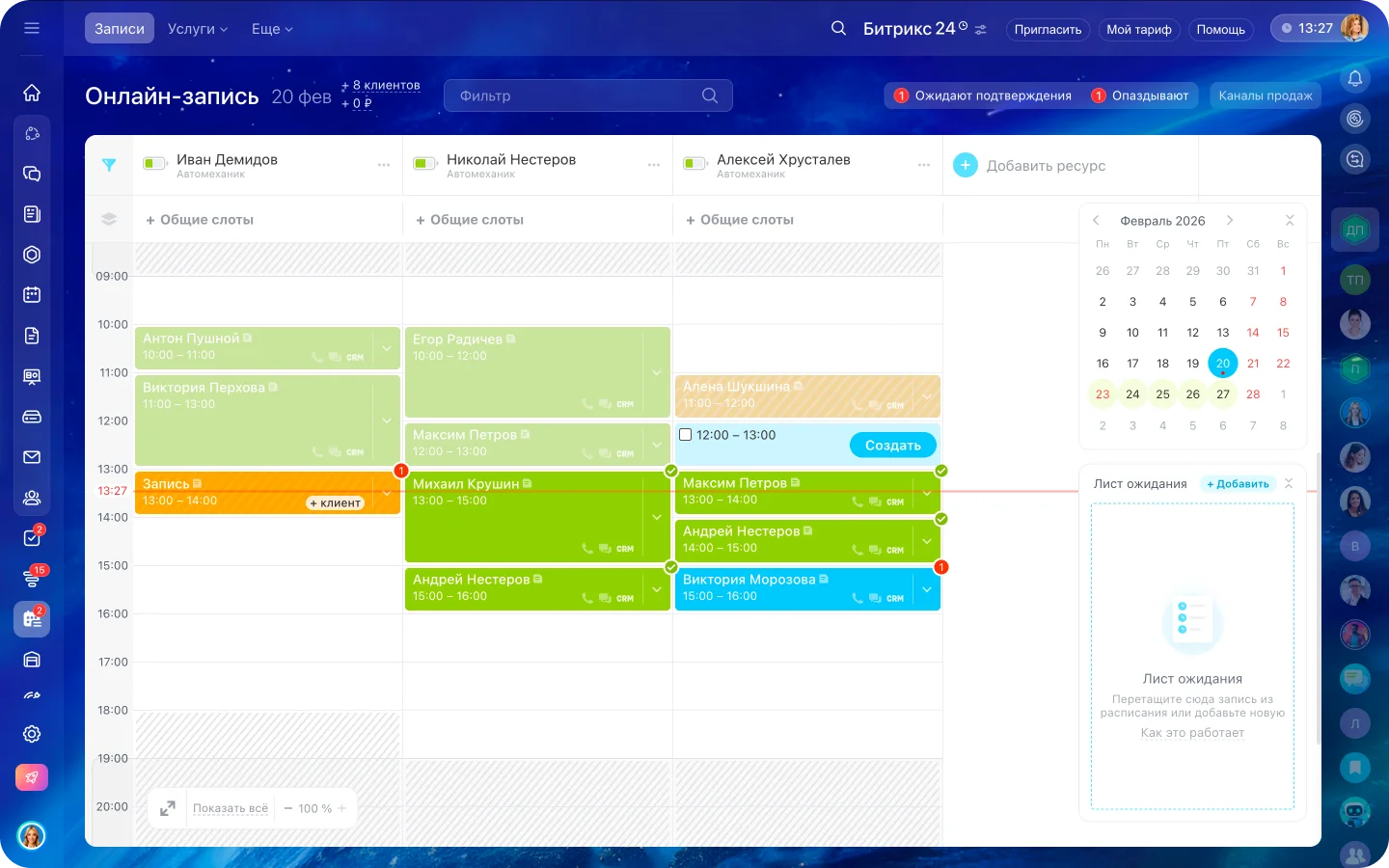Click the notifications bell icon
The image size is (1389, 868).
coord(1355,78)
